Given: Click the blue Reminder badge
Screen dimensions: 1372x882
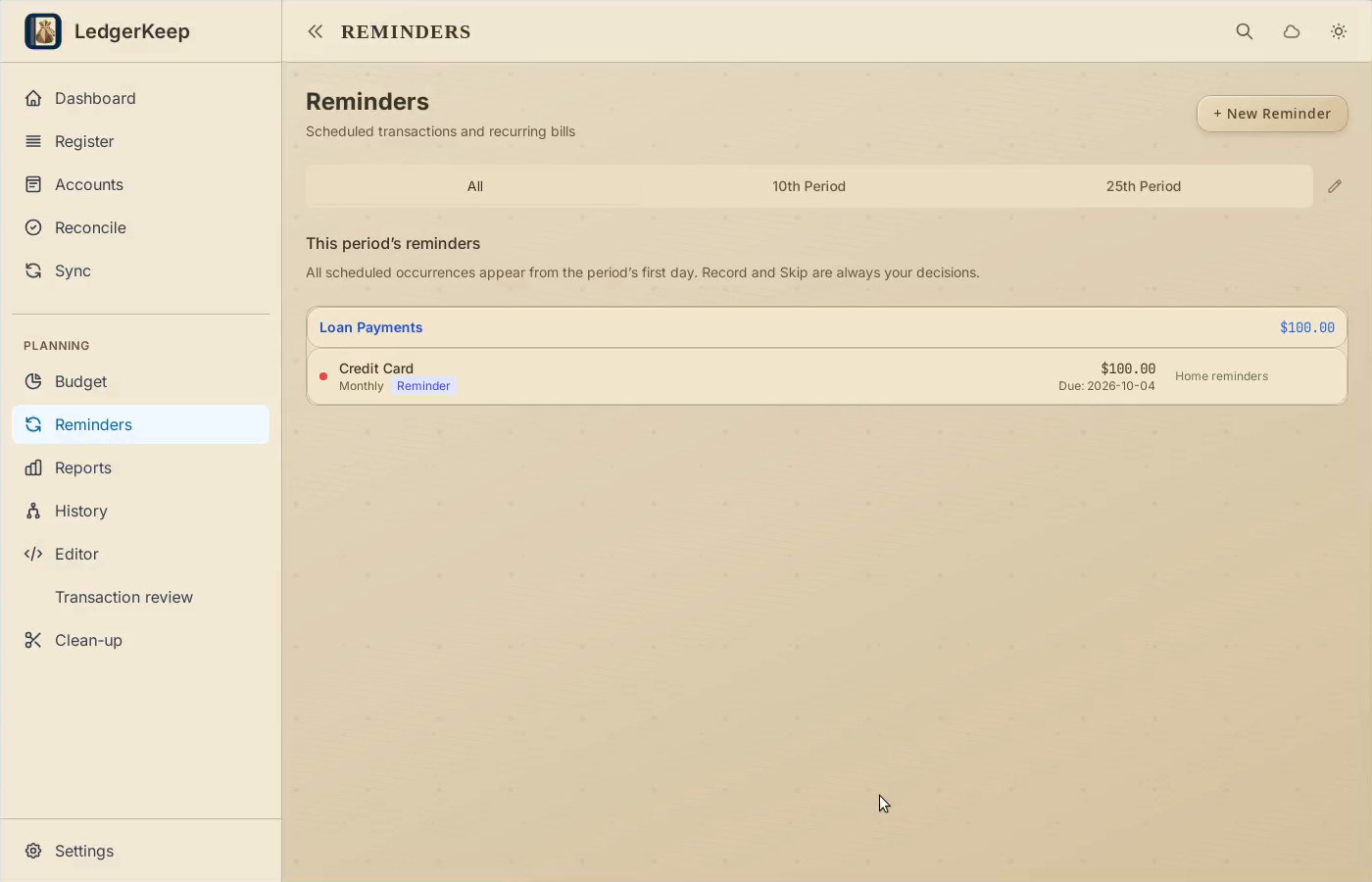Looking at the screenshot, I should point(423,386).
